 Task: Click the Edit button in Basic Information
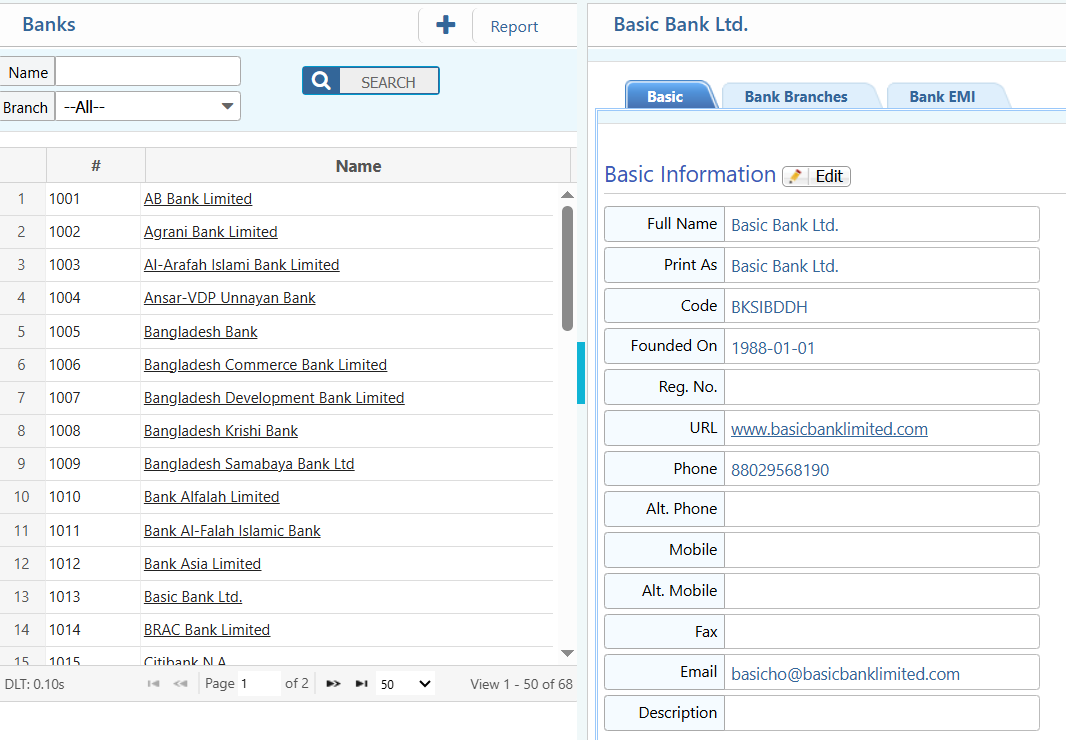826,176
